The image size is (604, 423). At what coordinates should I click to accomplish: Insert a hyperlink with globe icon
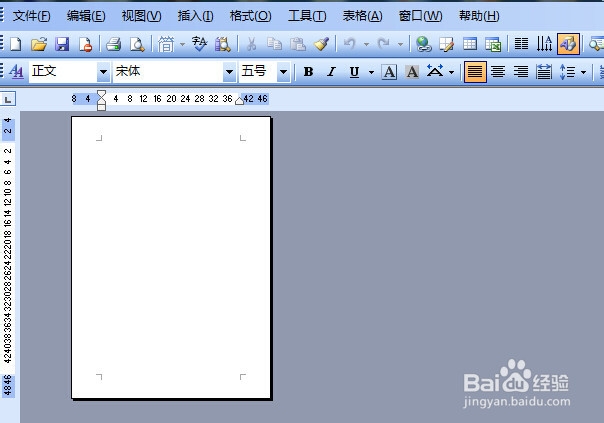(424, 44)
